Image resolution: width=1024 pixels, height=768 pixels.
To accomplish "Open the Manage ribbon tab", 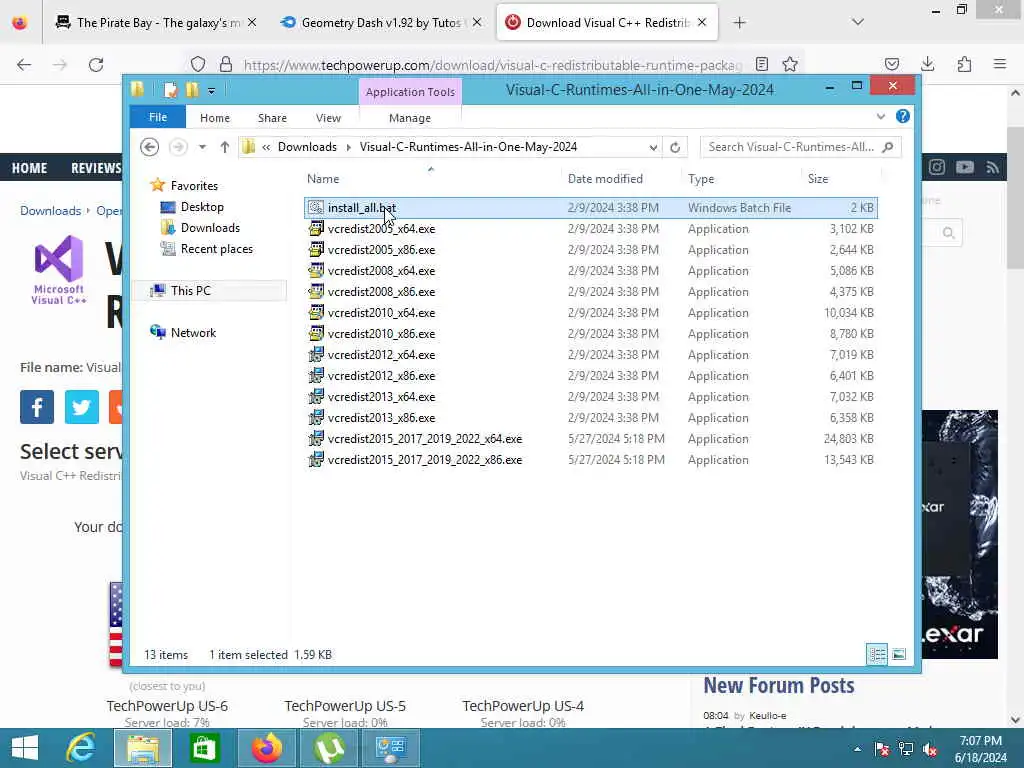I will [x=410, y=118].
